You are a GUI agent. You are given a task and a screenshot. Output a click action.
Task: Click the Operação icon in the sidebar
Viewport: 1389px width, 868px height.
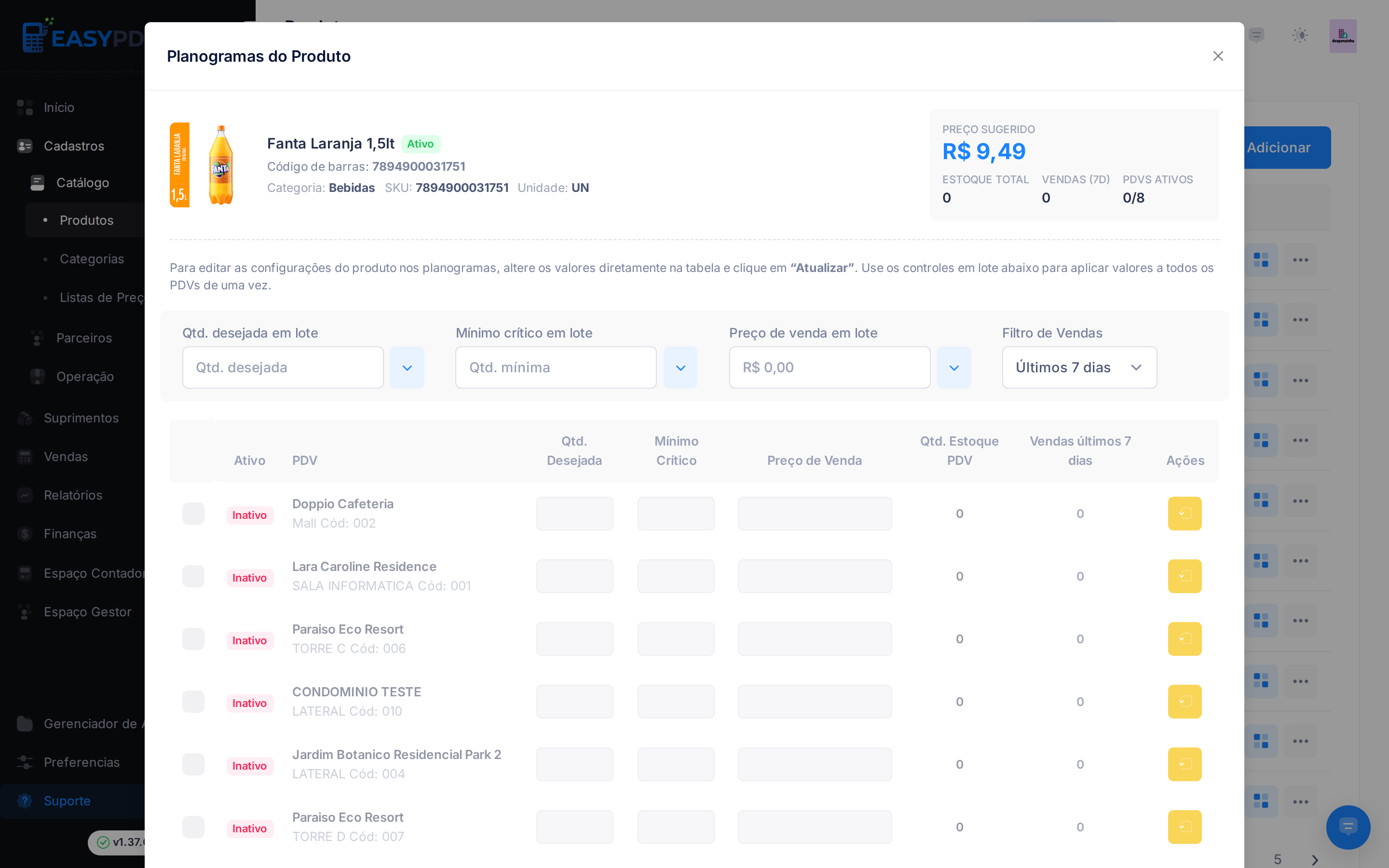37,377
